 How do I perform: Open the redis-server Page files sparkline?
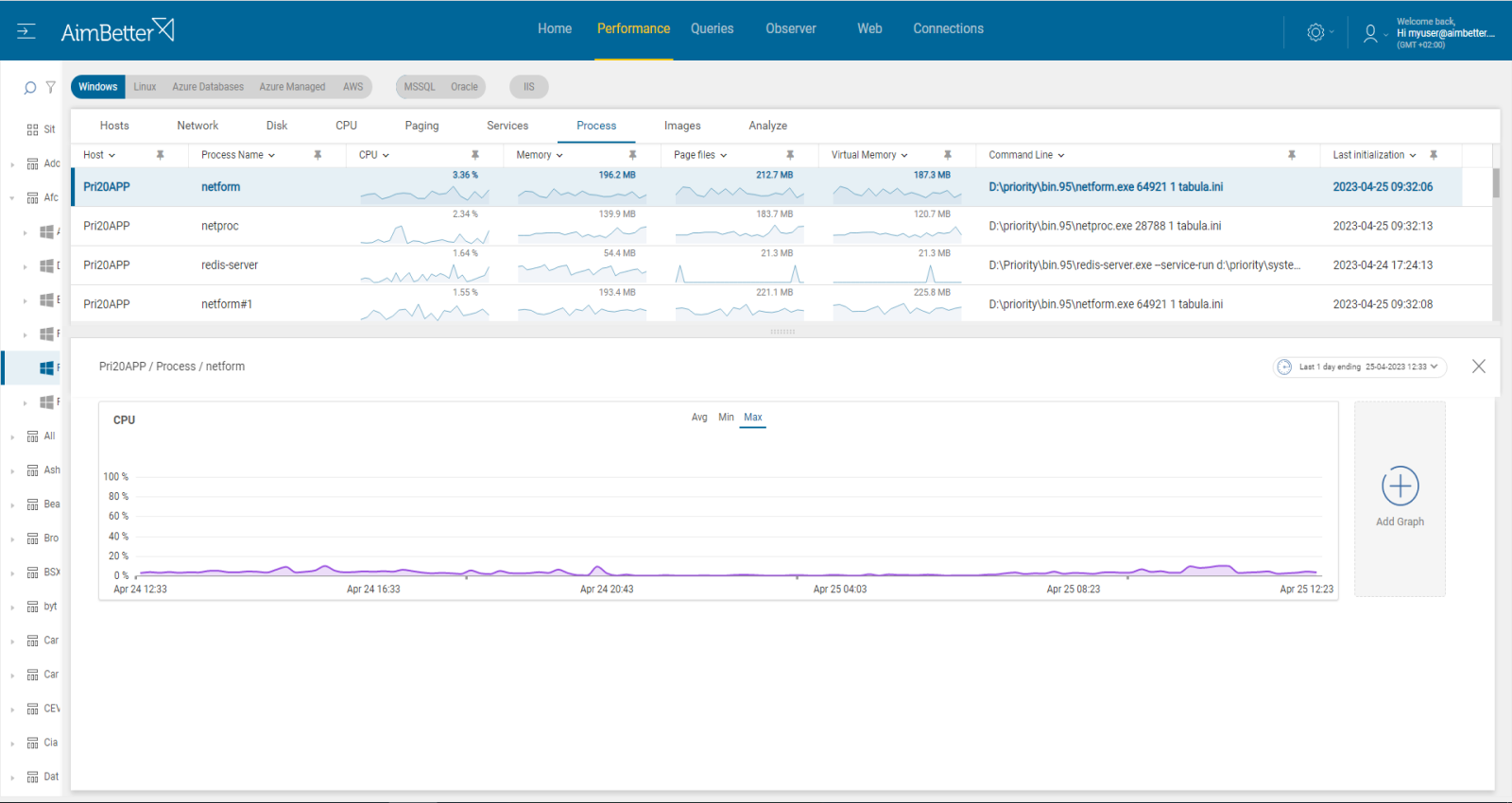pos(740,273)
